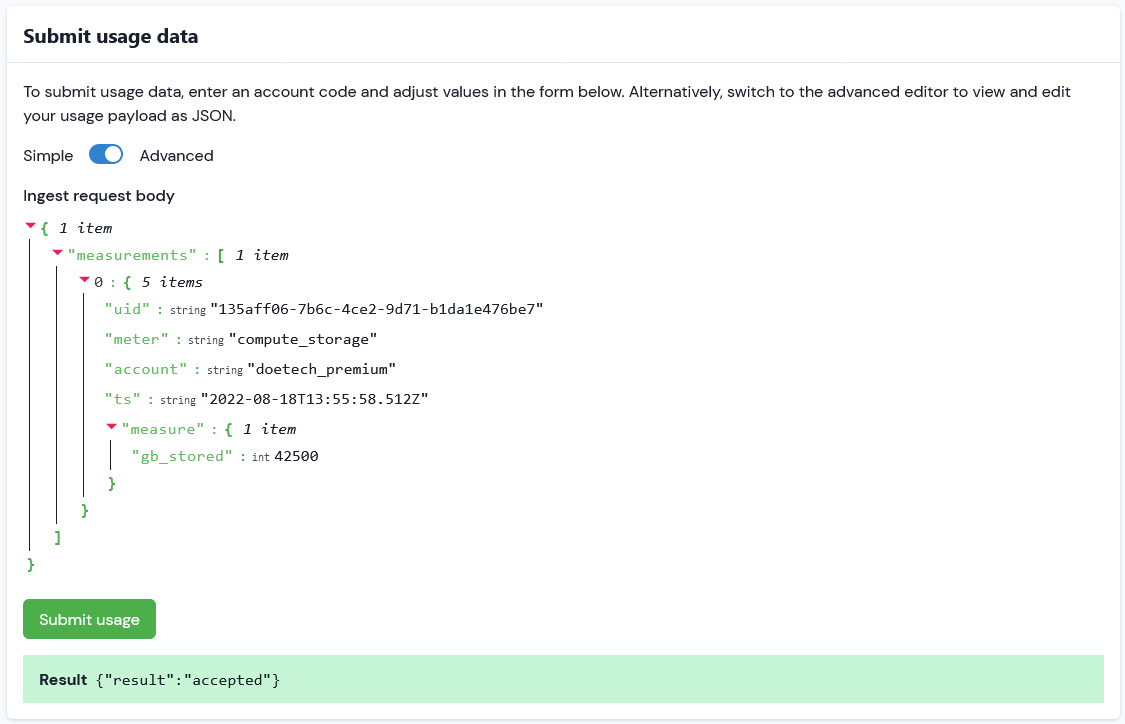Screen dimensions: 1125x724
Task: Edit the account value "doetech_premium"
Action: pyautogui.click(x=321, y=370)
